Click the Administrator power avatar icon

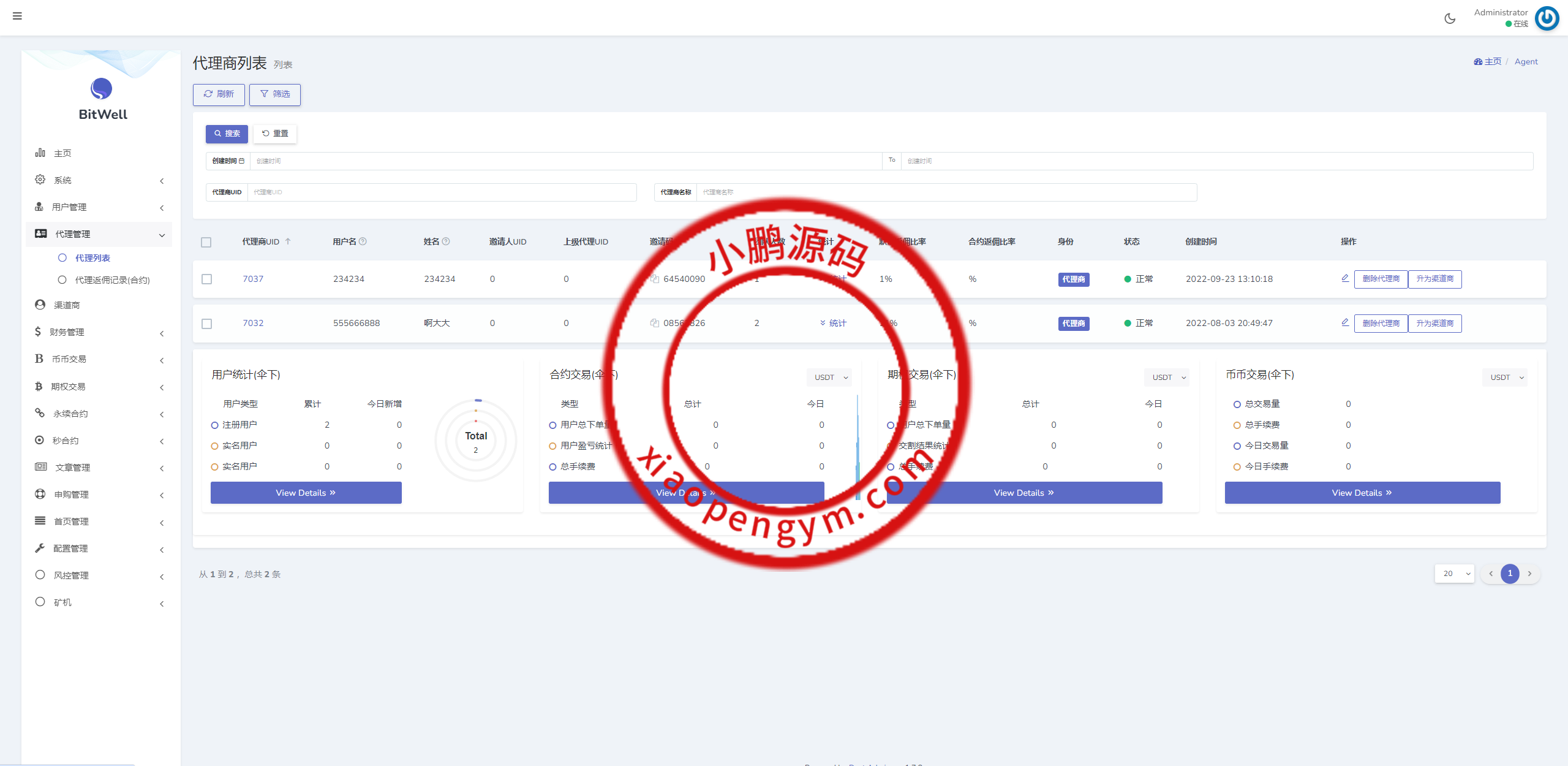click(x=1547, y=18)
